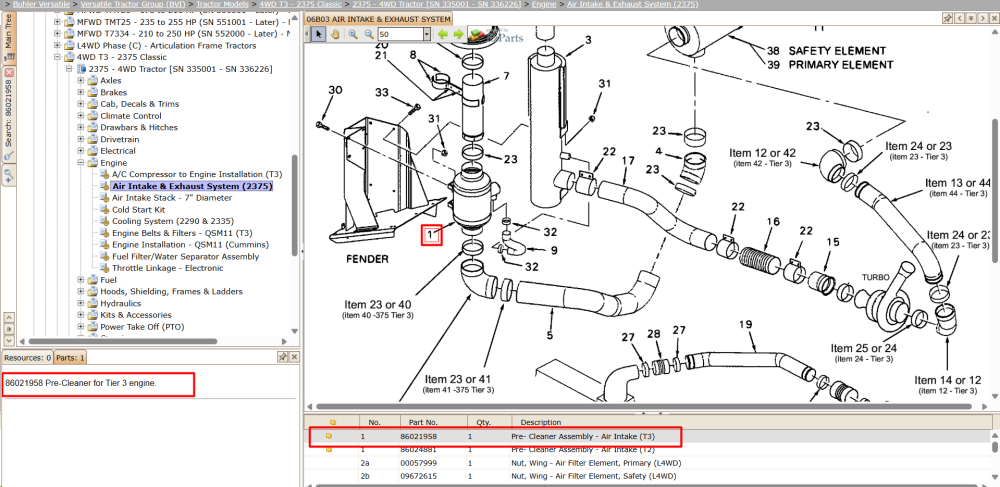Collapse the 2375 - 4WD Tractor node

(69, 68)
